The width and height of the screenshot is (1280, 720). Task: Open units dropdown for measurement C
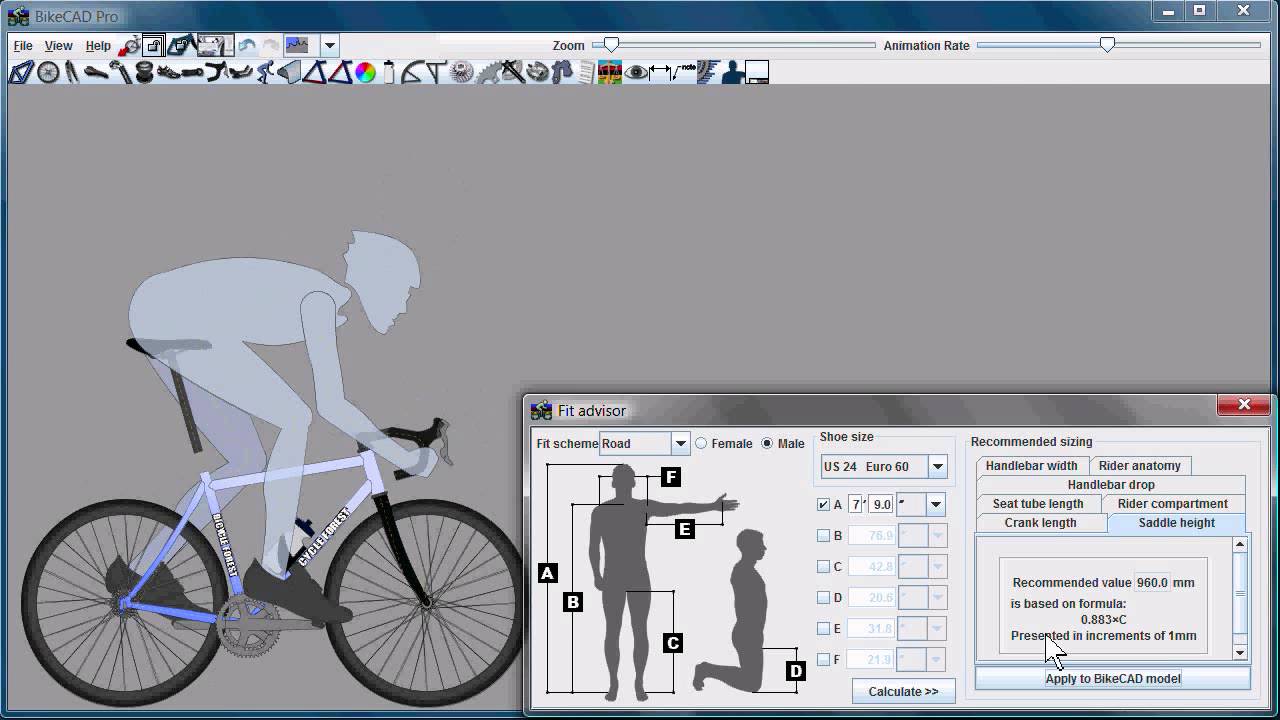[937, 566]
